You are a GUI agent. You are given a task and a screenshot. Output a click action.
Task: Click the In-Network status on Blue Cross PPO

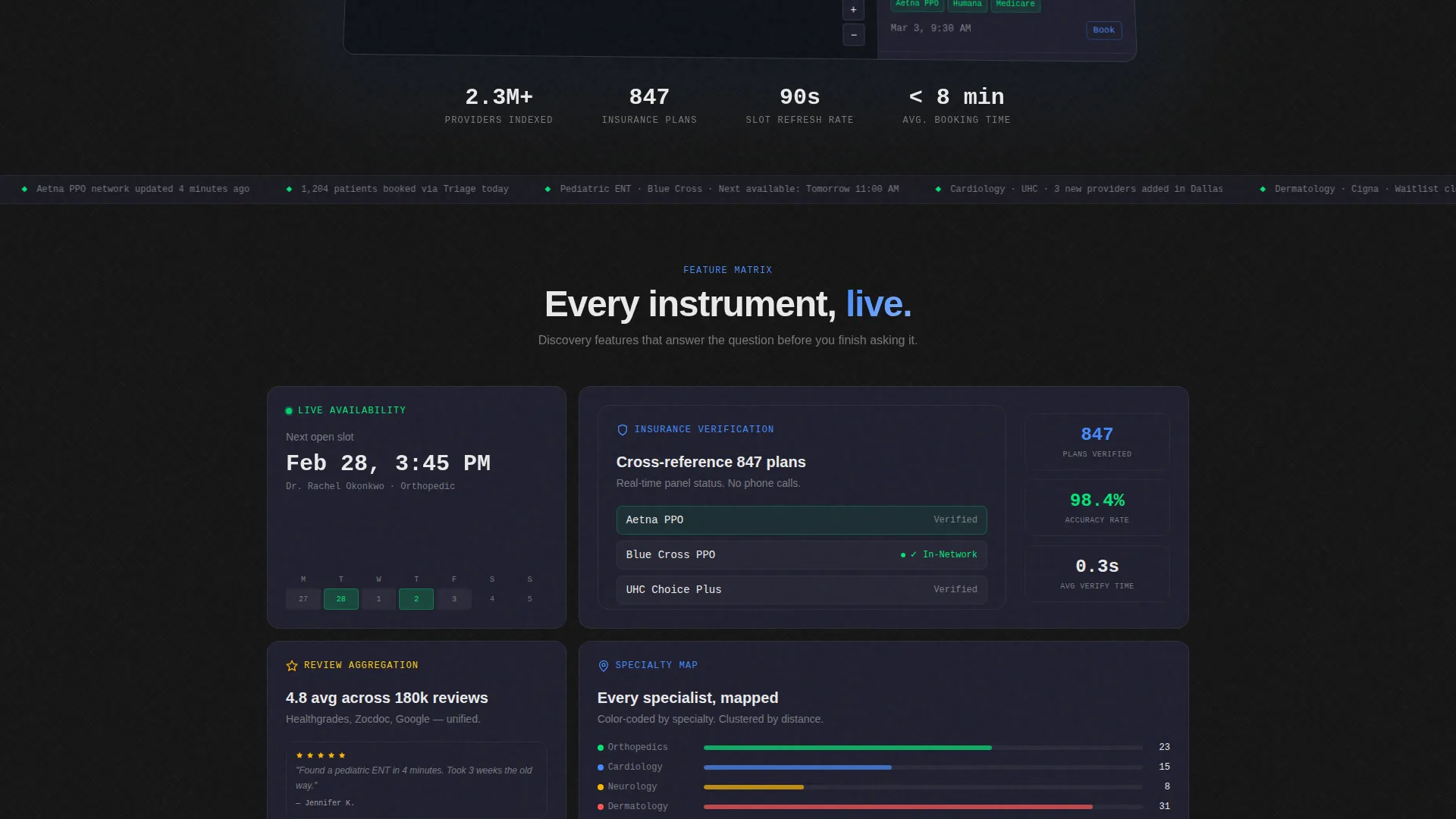939,555
